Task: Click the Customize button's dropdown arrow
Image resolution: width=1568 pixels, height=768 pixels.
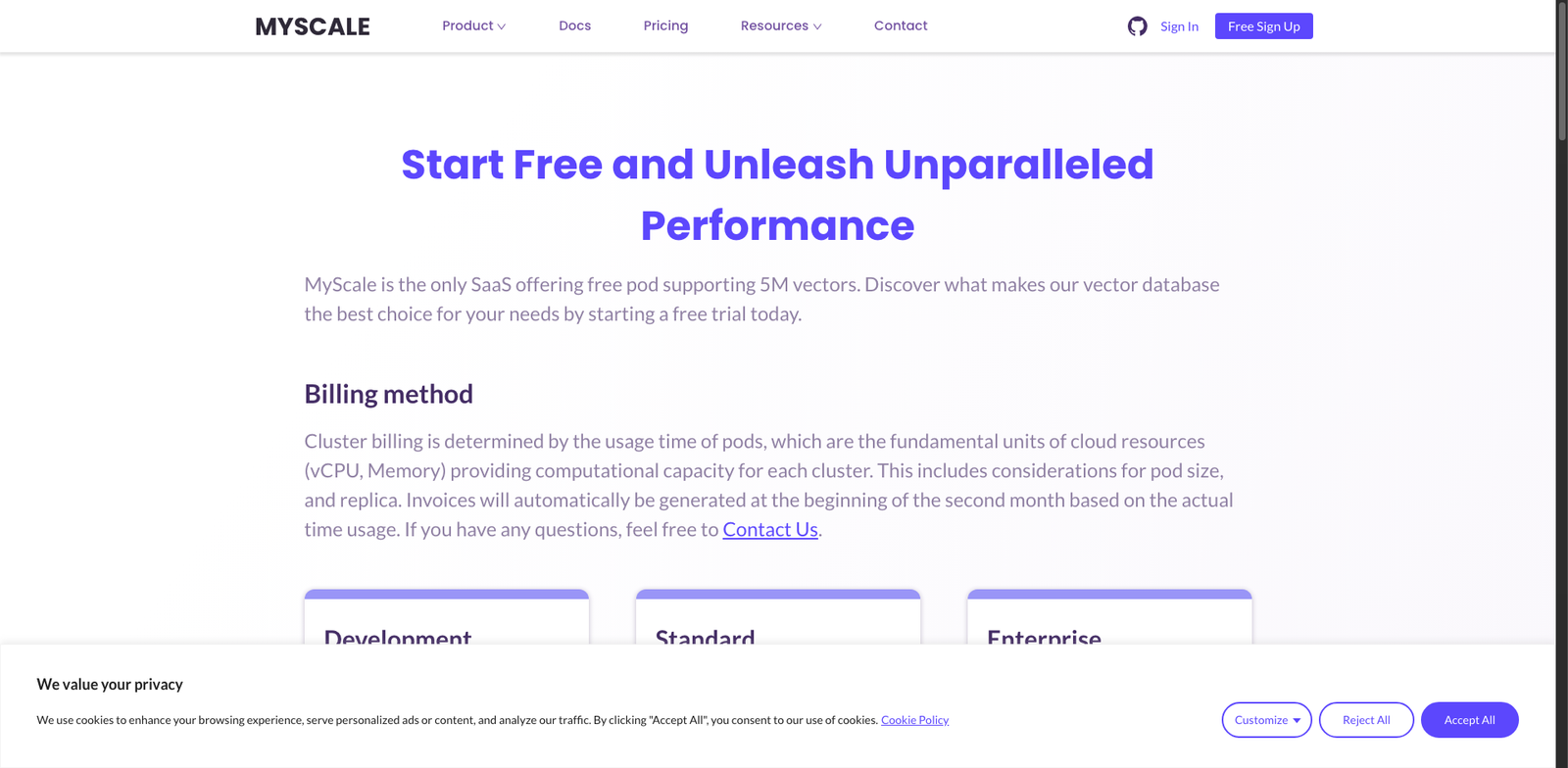Action: point(1296,719)
